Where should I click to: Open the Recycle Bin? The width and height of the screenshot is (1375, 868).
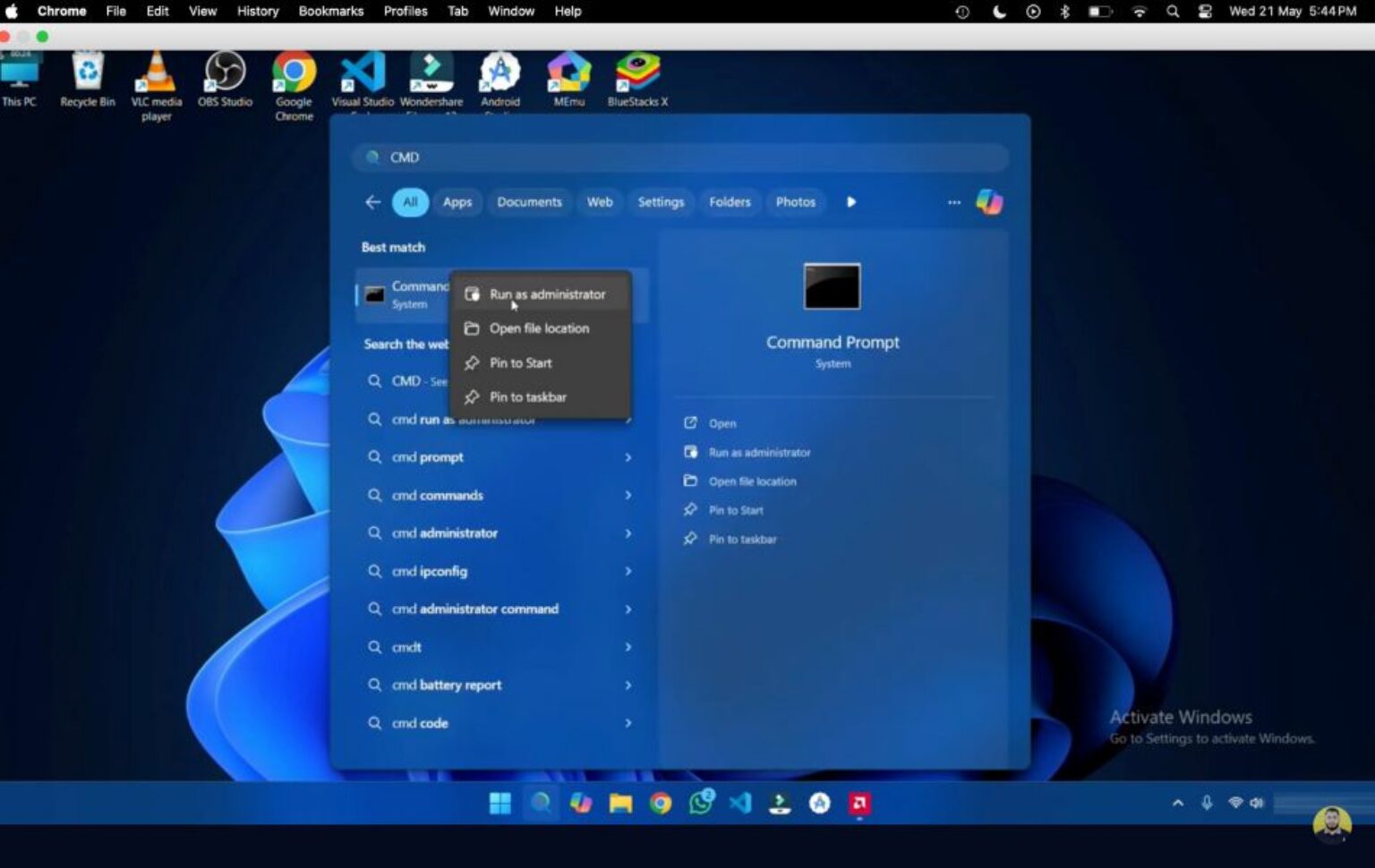(x=86, y=72)
